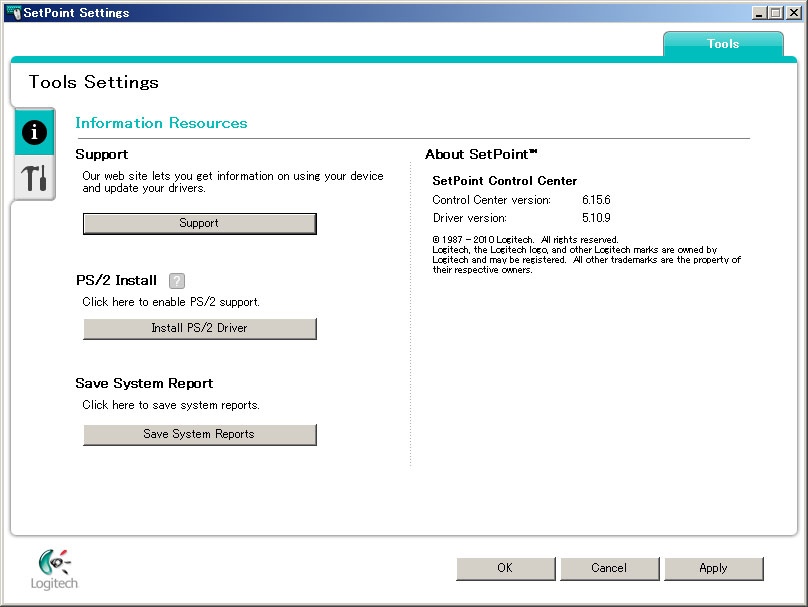Open the Support website button
The height and width of the screenshot is (607, 808).
point(199,223)
